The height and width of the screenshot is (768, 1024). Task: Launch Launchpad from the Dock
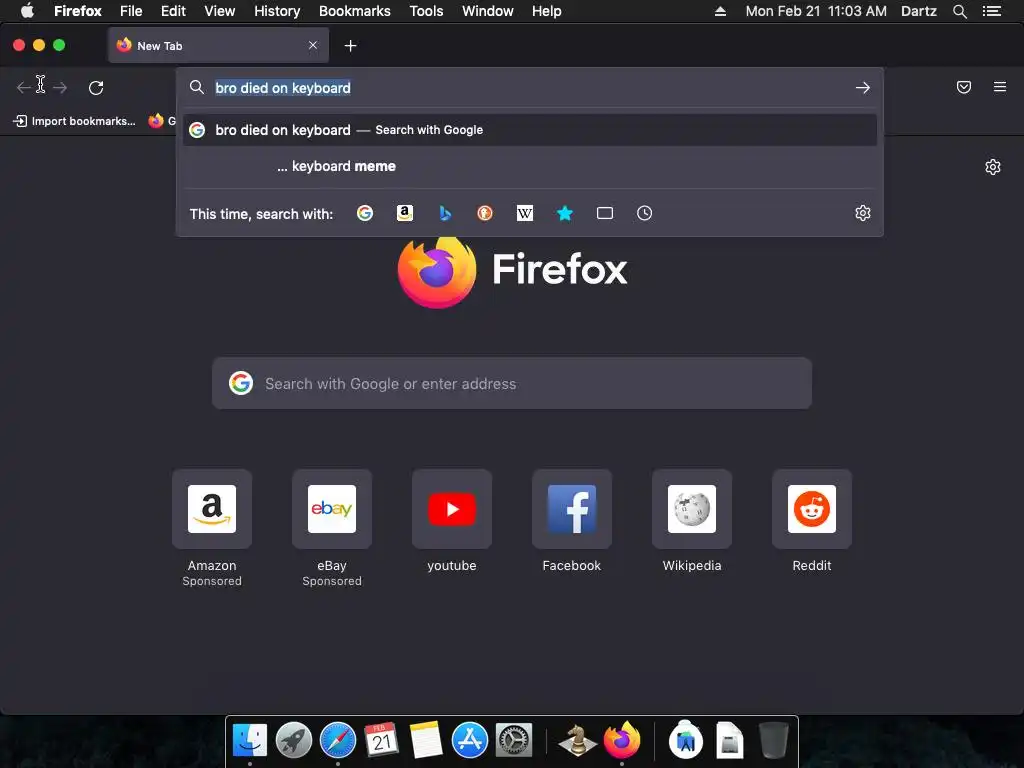(294, 741)
